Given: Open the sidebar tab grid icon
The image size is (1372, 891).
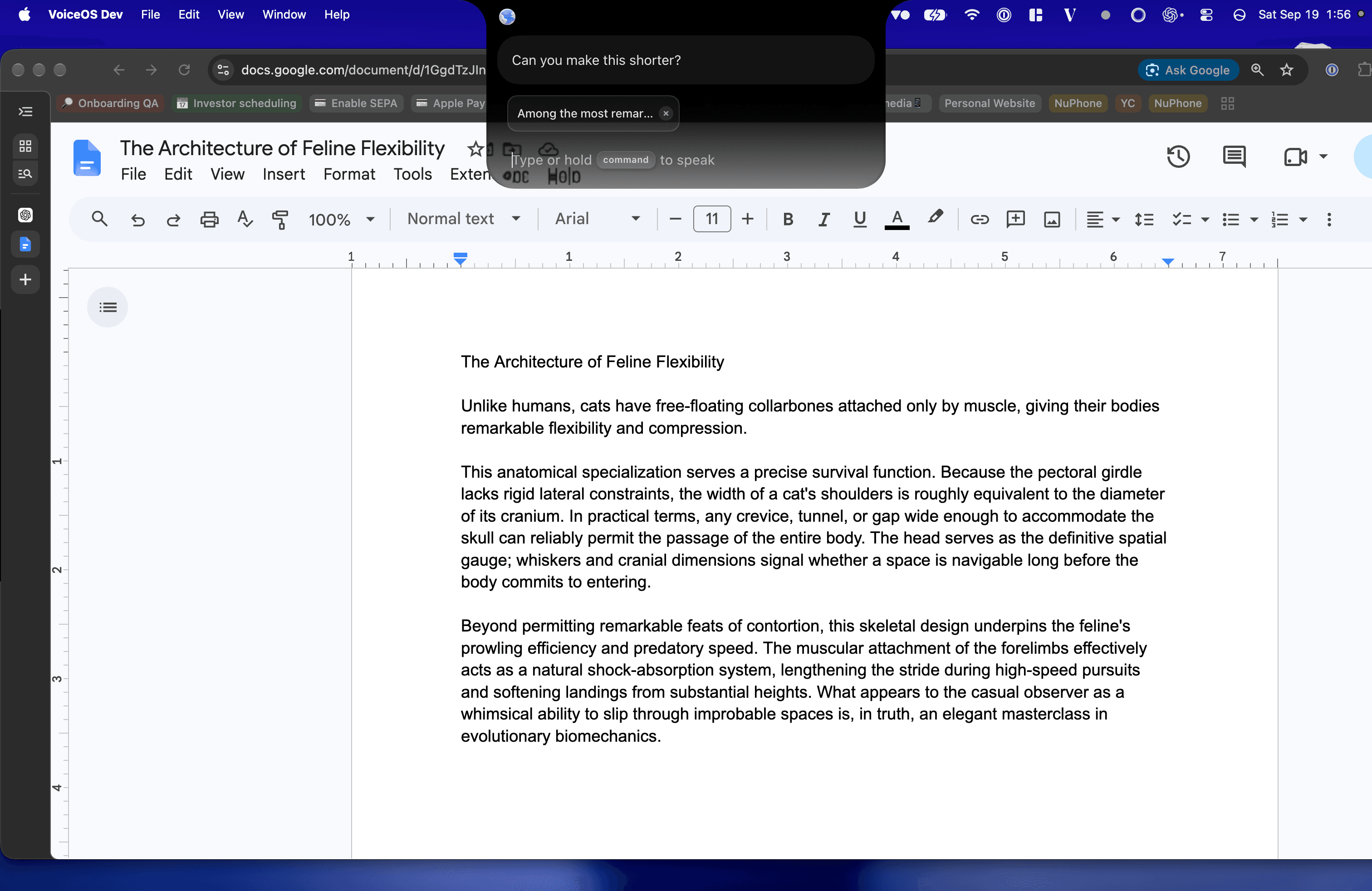Looking at the screenshot, I should pyautogui.click(x=25, y=146).
